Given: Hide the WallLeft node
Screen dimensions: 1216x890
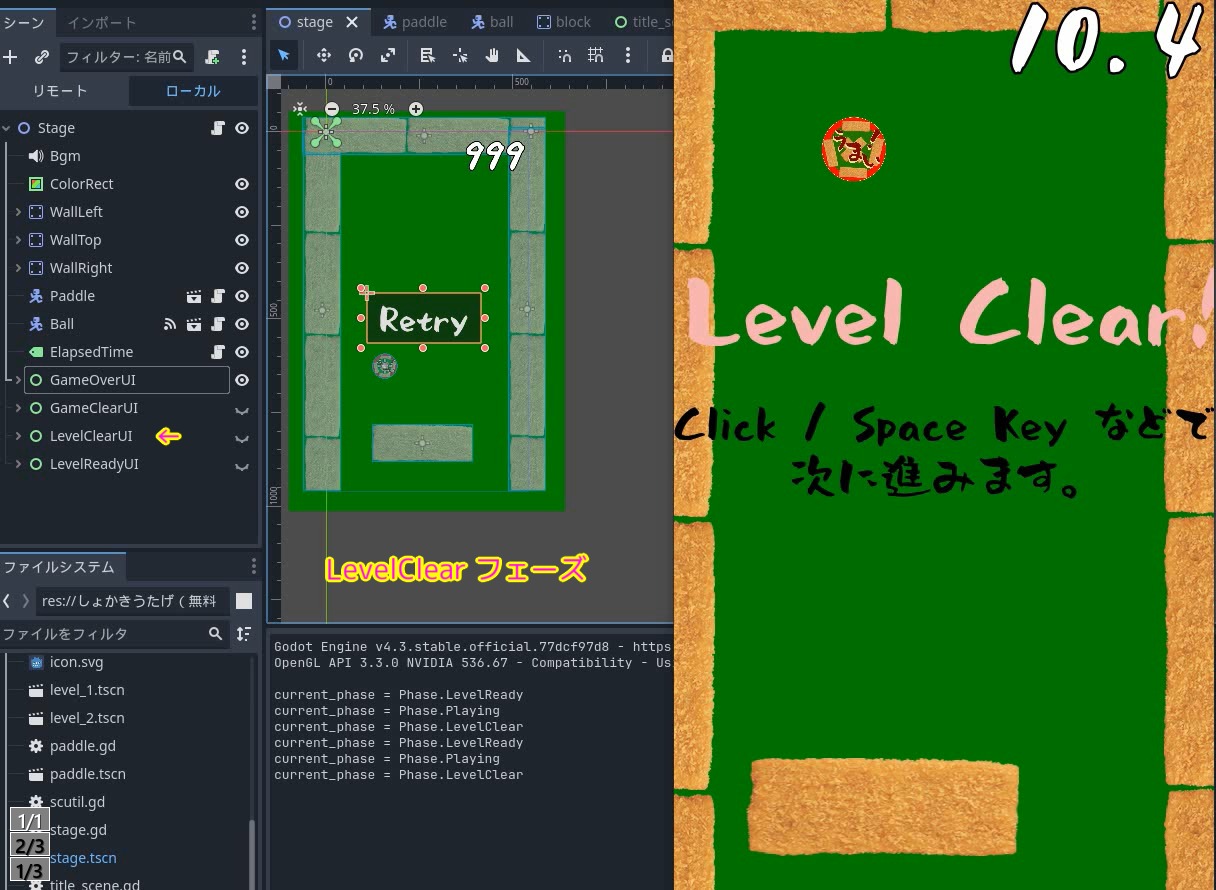Looking at the screenshot, I should click(x=242, y=212).
